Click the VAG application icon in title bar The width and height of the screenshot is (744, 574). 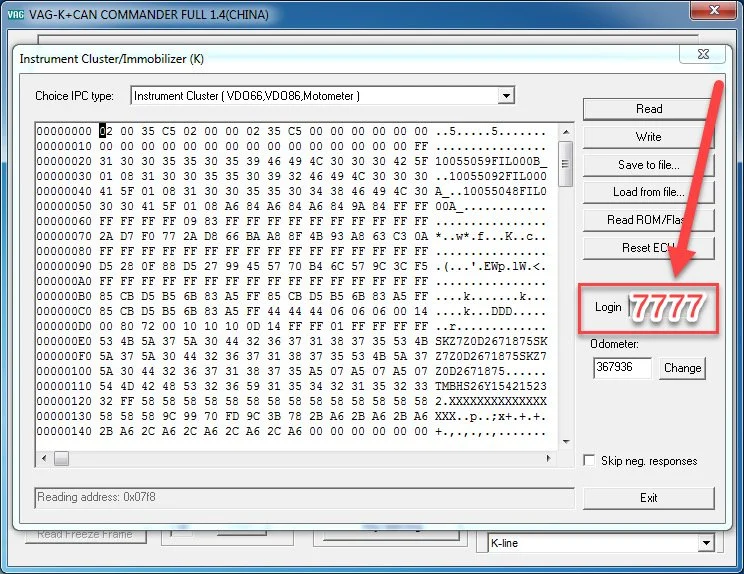tap(16, 14)
